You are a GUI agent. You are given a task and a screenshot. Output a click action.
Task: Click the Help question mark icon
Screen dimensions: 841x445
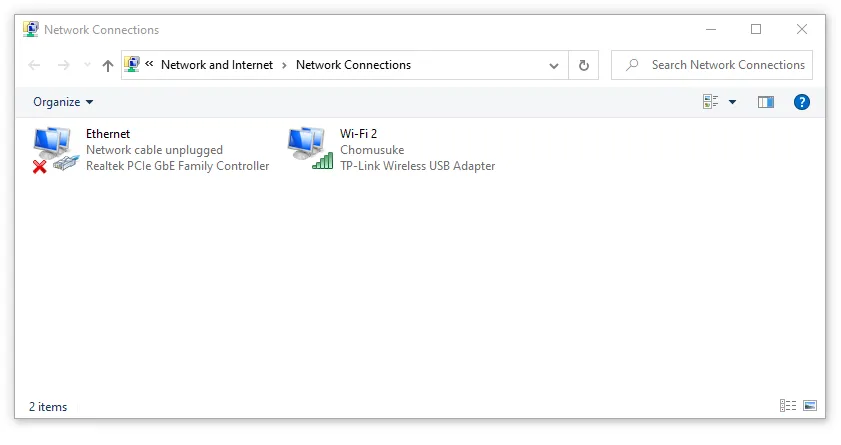(x=801, y=102)
